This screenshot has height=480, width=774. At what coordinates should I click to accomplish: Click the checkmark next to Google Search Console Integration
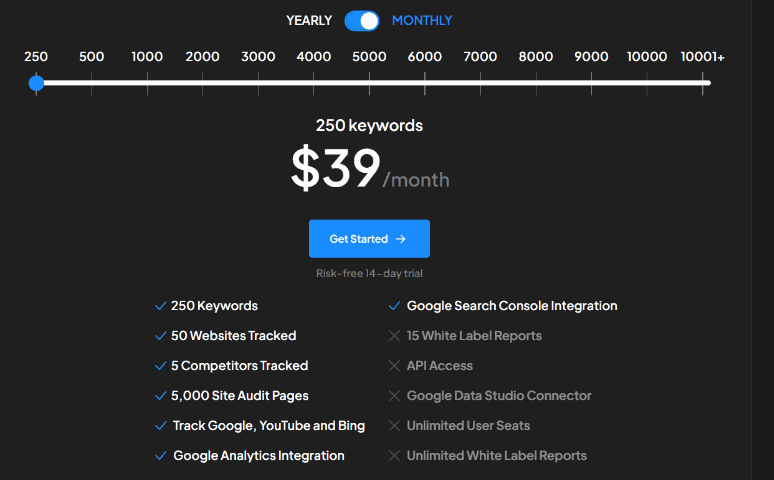point(395,306)
